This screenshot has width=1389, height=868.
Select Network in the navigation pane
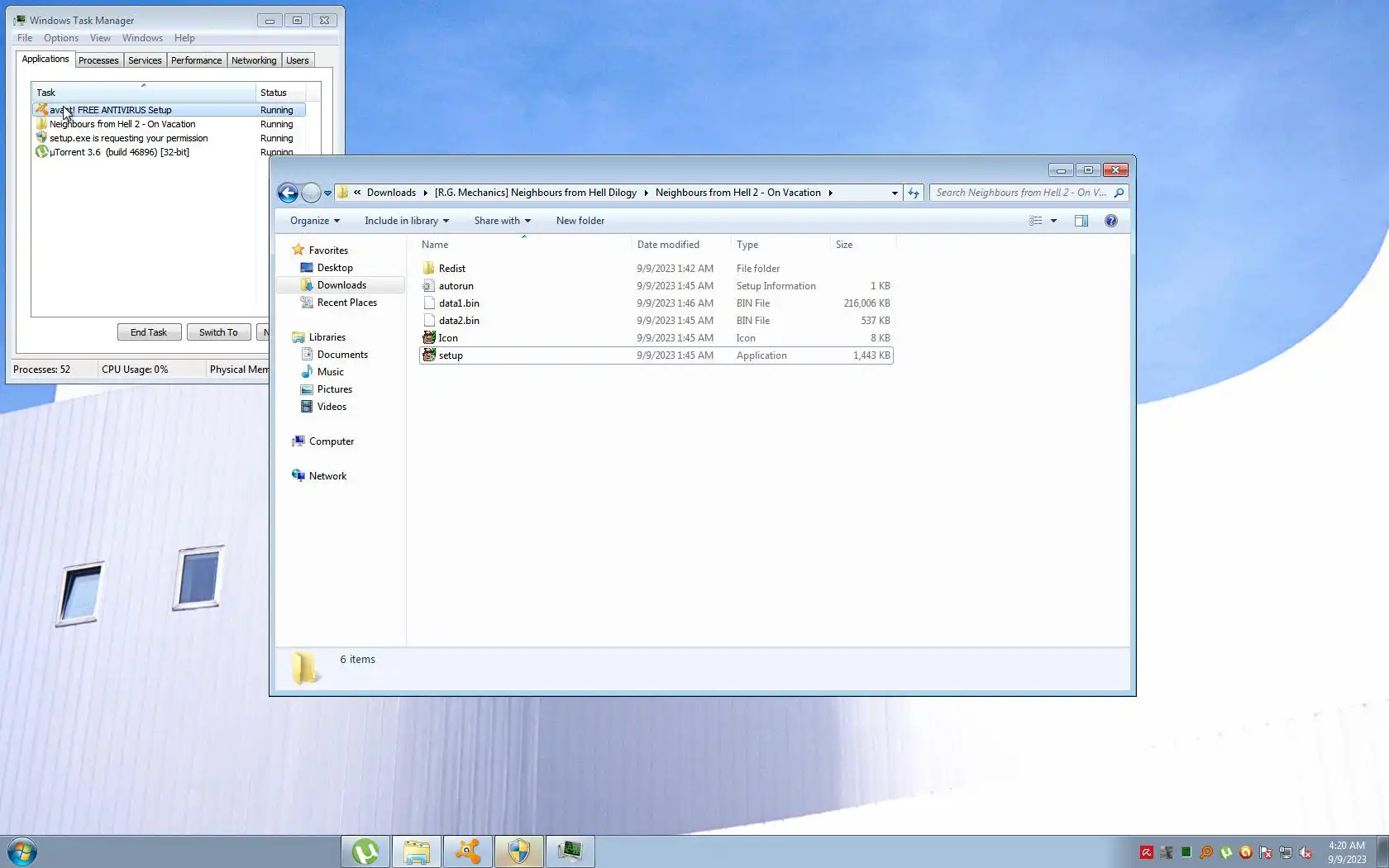pos(327,476)
